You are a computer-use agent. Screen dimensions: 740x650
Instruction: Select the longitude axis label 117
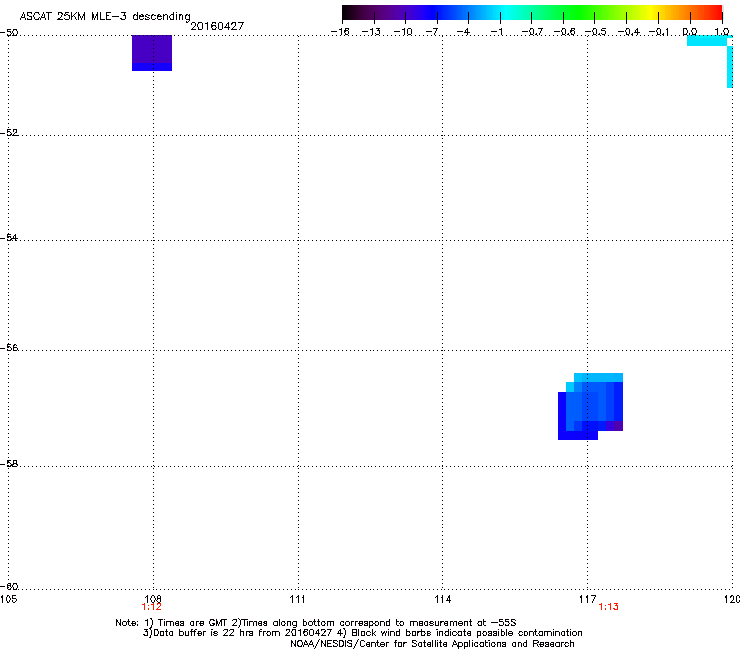click(588, 599)
